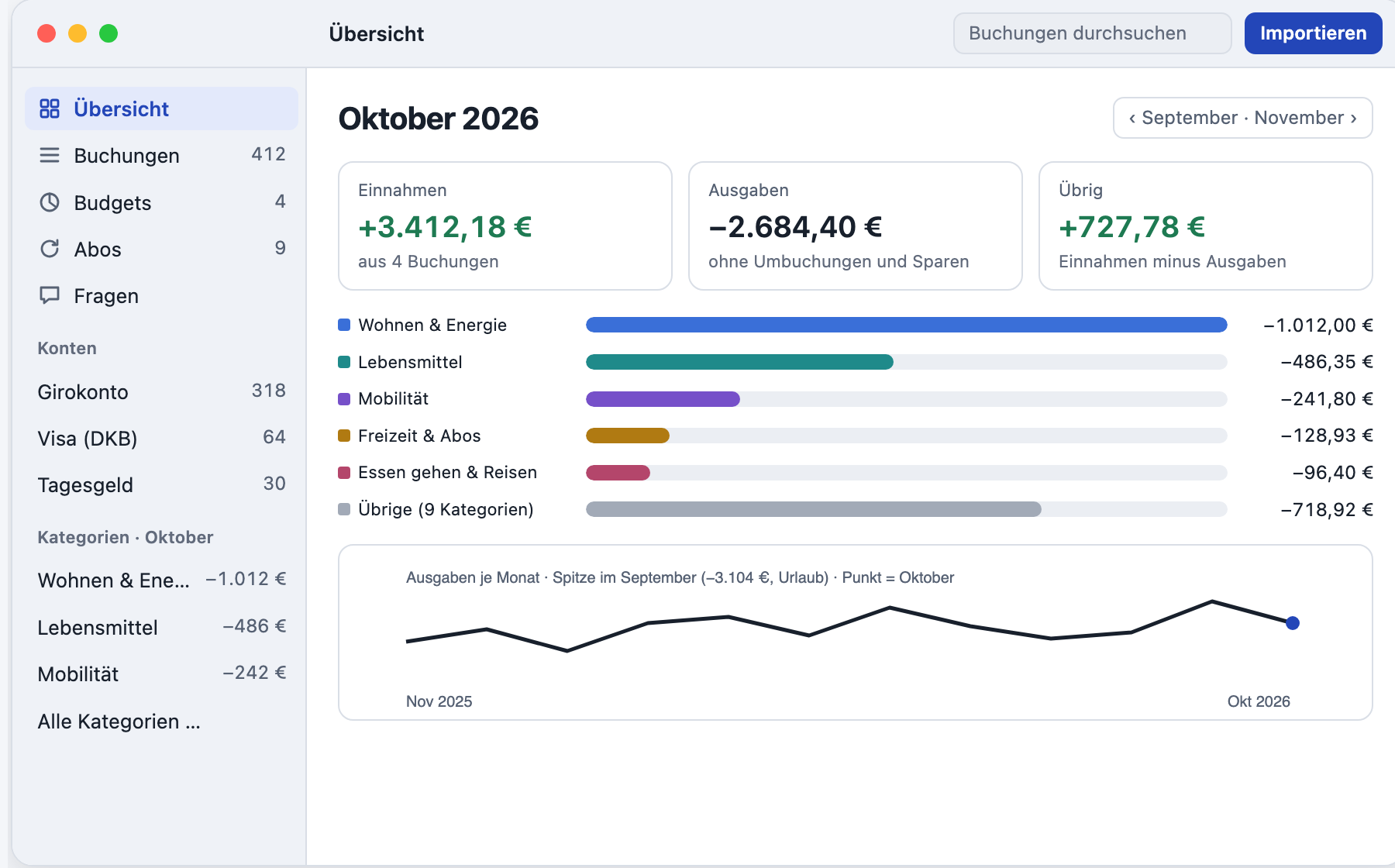Open sidebar category Wohnen & Ene... −1.012 €
The height and width of the screenshot is (868, 1395).
[x=161, y=580]
